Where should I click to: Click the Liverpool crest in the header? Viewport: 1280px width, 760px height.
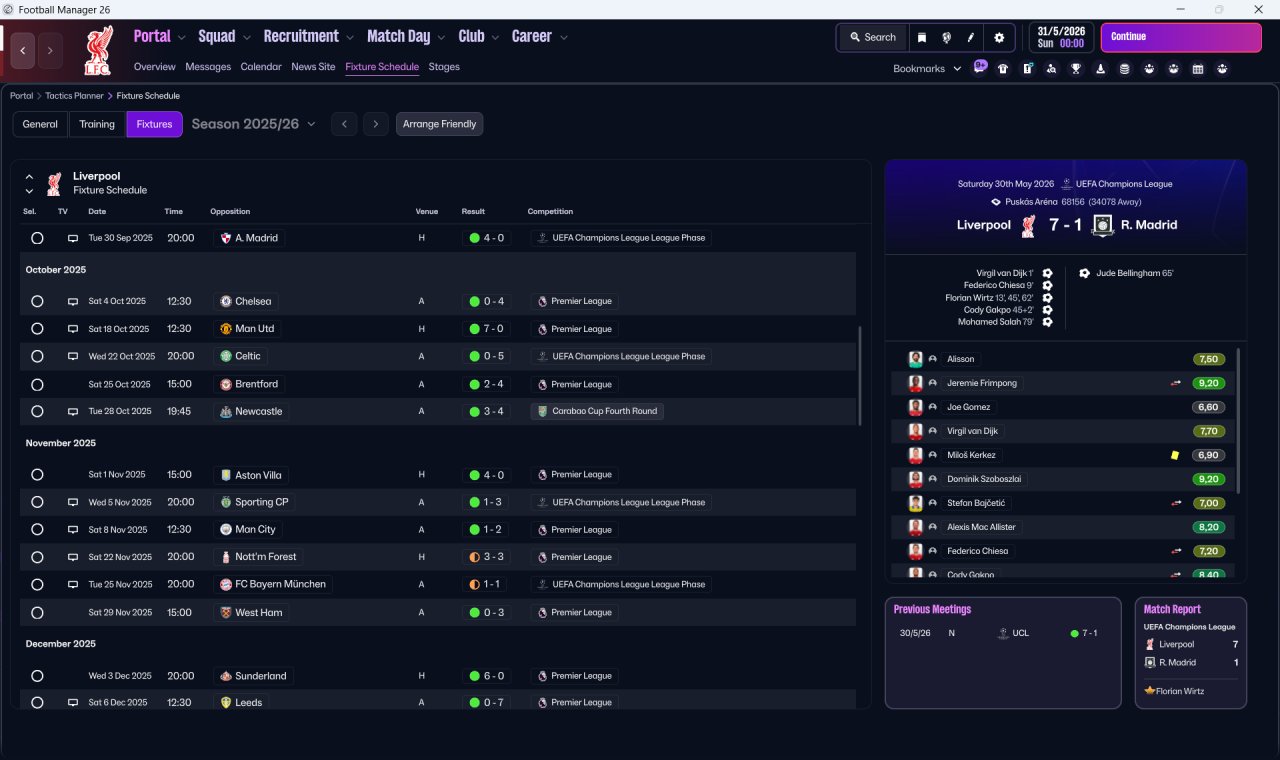(97, 51)
